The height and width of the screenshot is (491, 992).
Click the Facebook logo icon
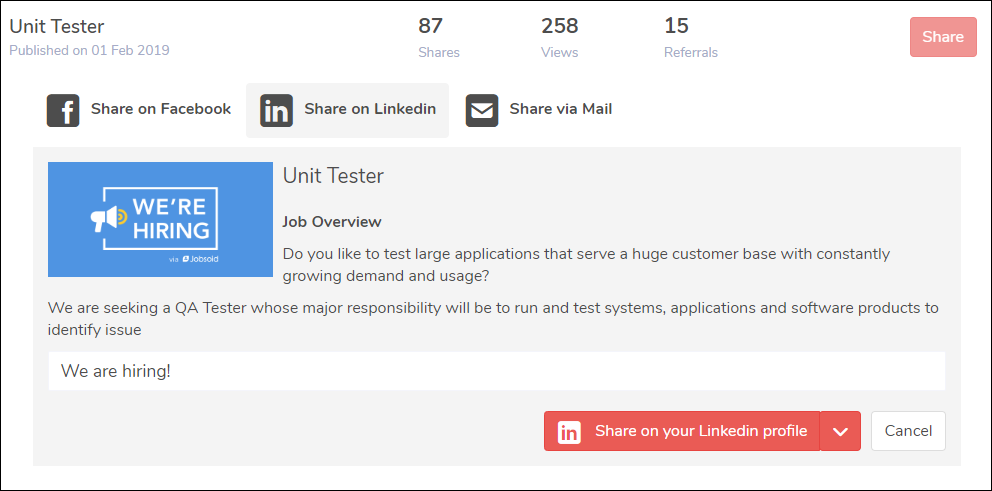(63, 110)
